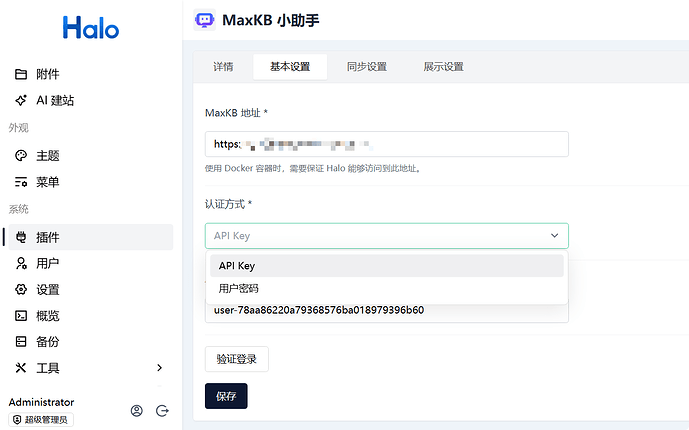
Task: Switch to the 详情 tab
Action: point(223,67)
